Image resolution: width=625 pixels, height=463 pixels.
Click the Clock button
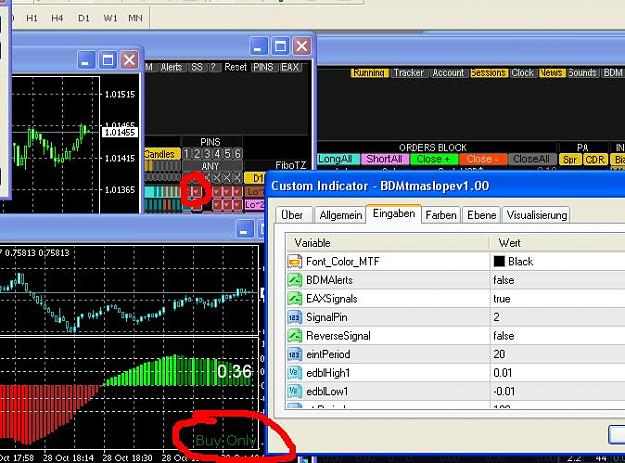tap(523, 73)
